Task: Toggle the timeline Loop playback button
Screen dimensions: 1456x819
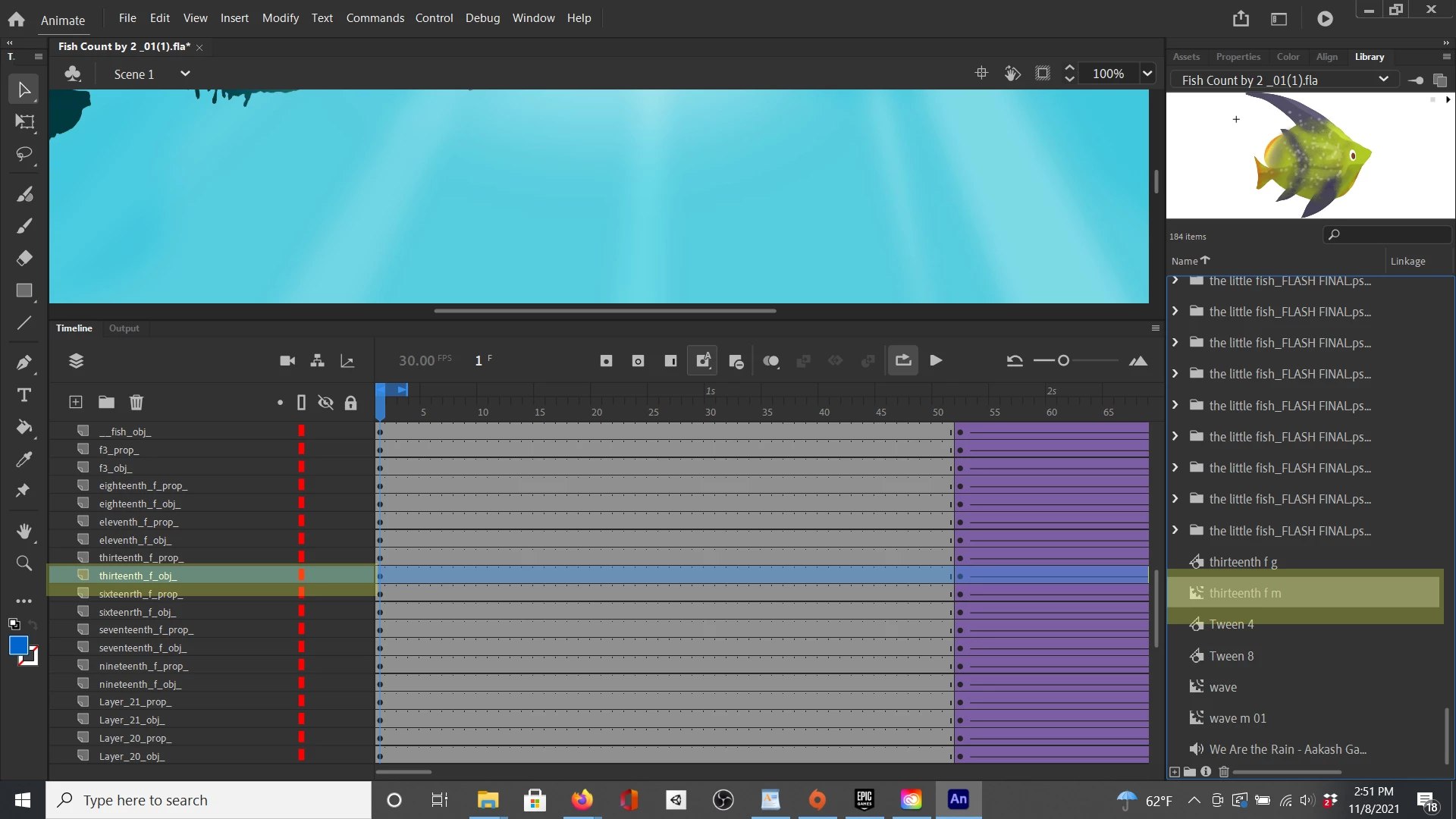Action: 902,360
